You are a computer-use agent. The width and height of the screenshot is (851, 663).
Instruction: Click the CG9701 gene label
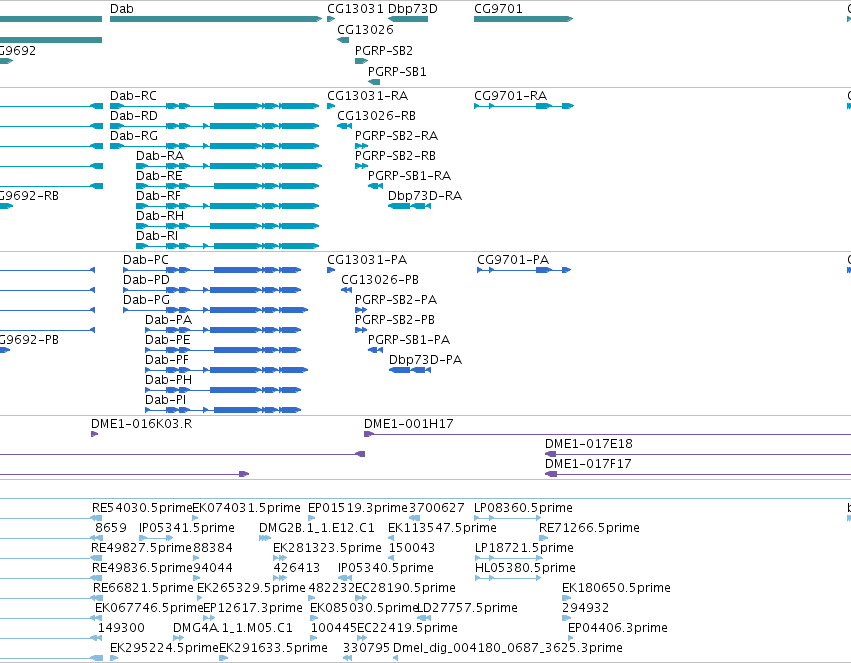(498, 9)
